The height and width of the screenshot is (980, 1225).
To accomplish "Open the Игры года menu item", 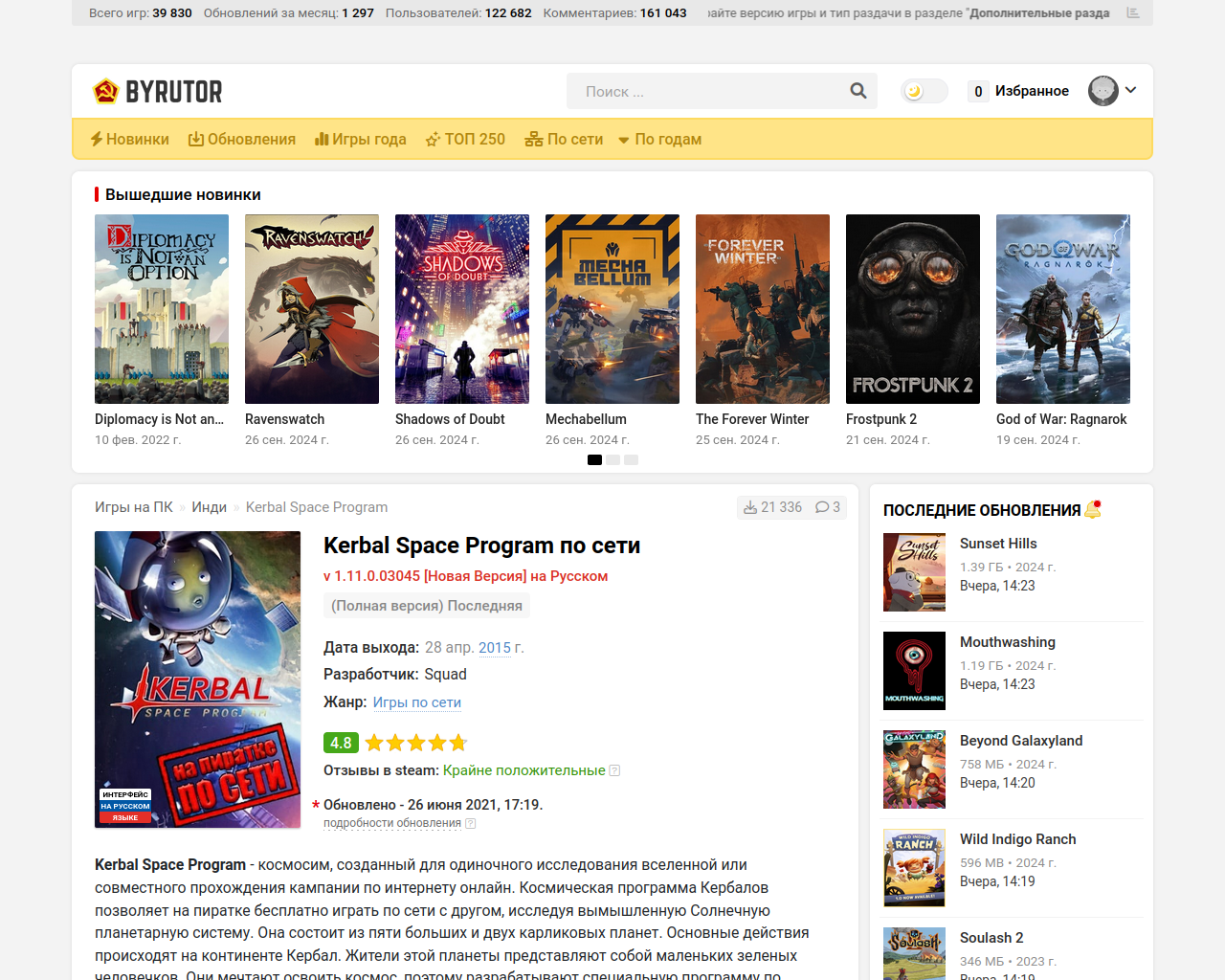I will pyautogui.click(x=361, y=139).
